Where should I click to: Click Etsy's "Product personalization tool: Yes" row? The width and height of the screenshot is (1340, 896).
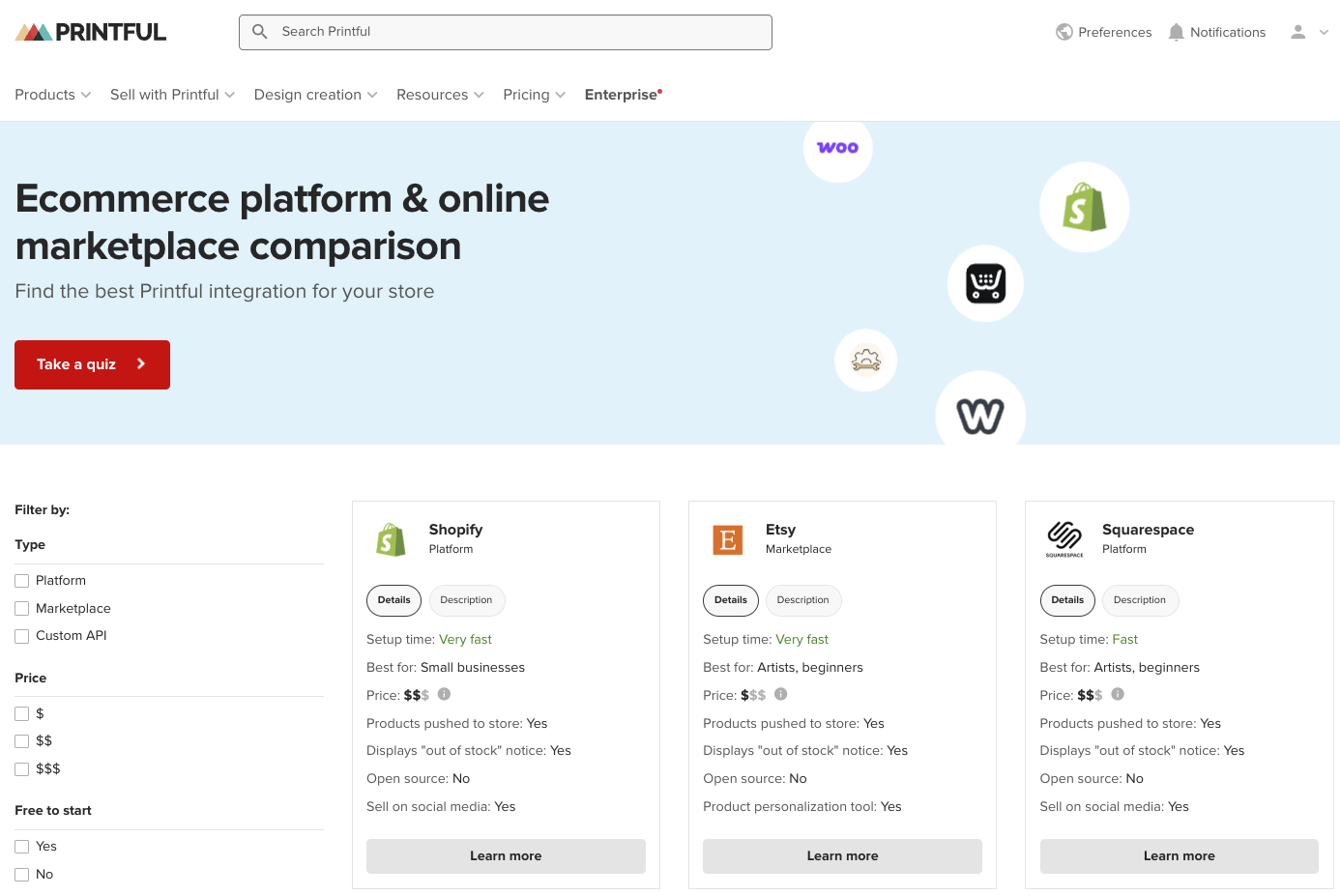(x=802, y=807)
